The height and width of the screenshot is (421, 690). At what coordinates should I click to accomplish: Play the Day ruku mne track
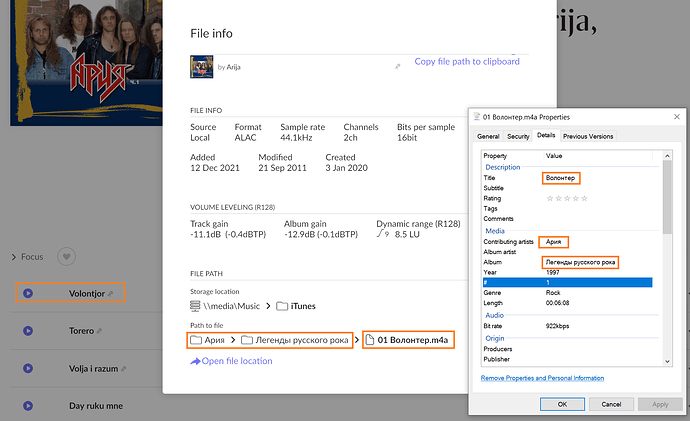click(28, 406)
